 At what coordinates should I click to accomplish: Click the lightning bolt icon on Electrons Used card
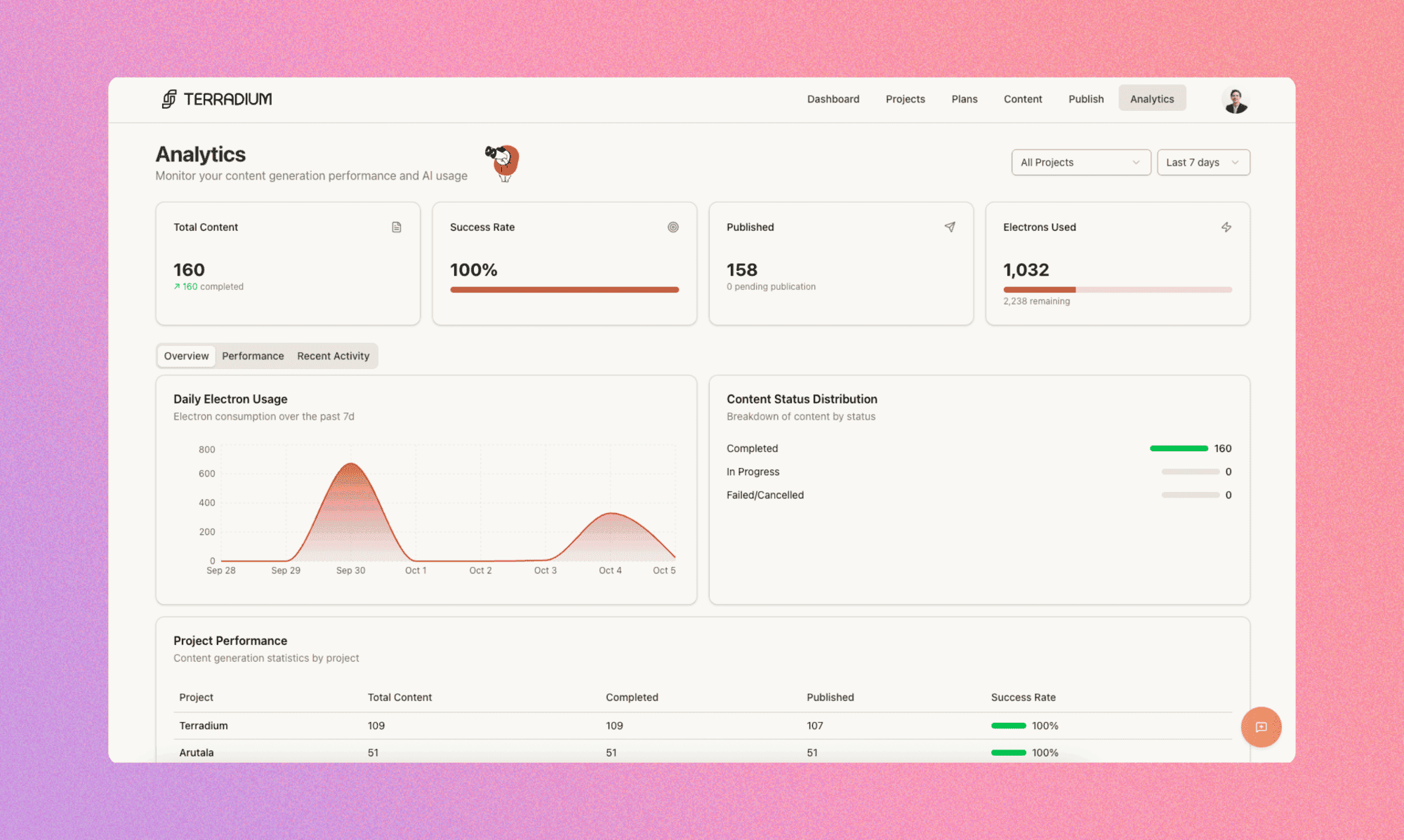(1226, 227)
